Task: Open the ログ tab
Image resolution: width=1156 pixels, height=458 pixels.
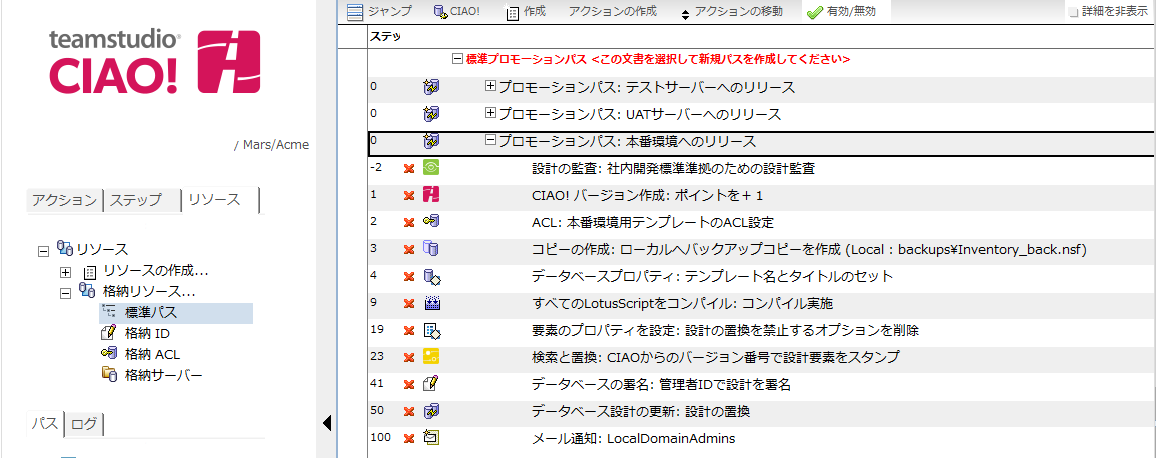Action: 85,425
